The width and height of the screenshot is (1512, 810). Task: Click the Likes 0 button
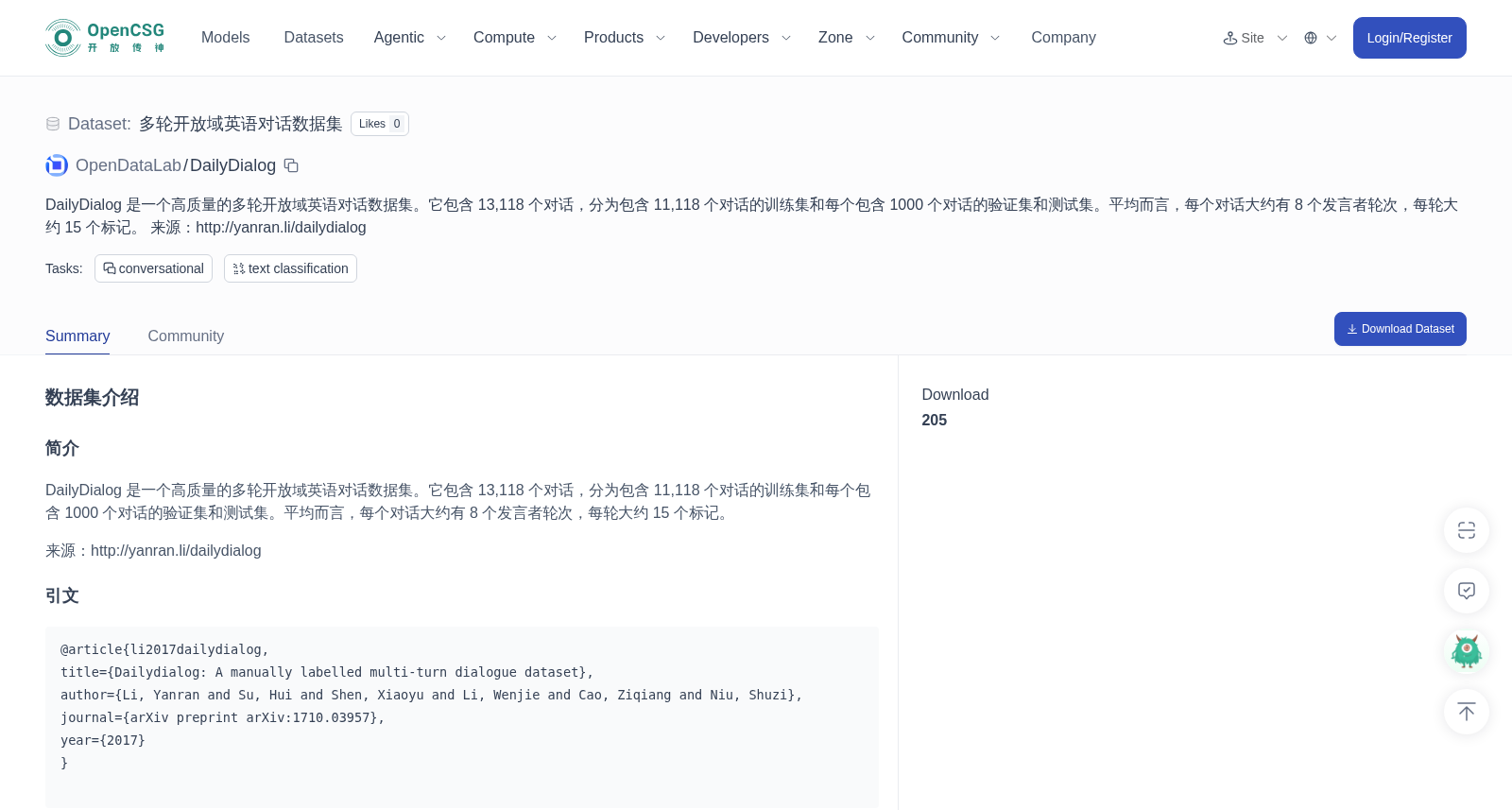pos(380,124)
